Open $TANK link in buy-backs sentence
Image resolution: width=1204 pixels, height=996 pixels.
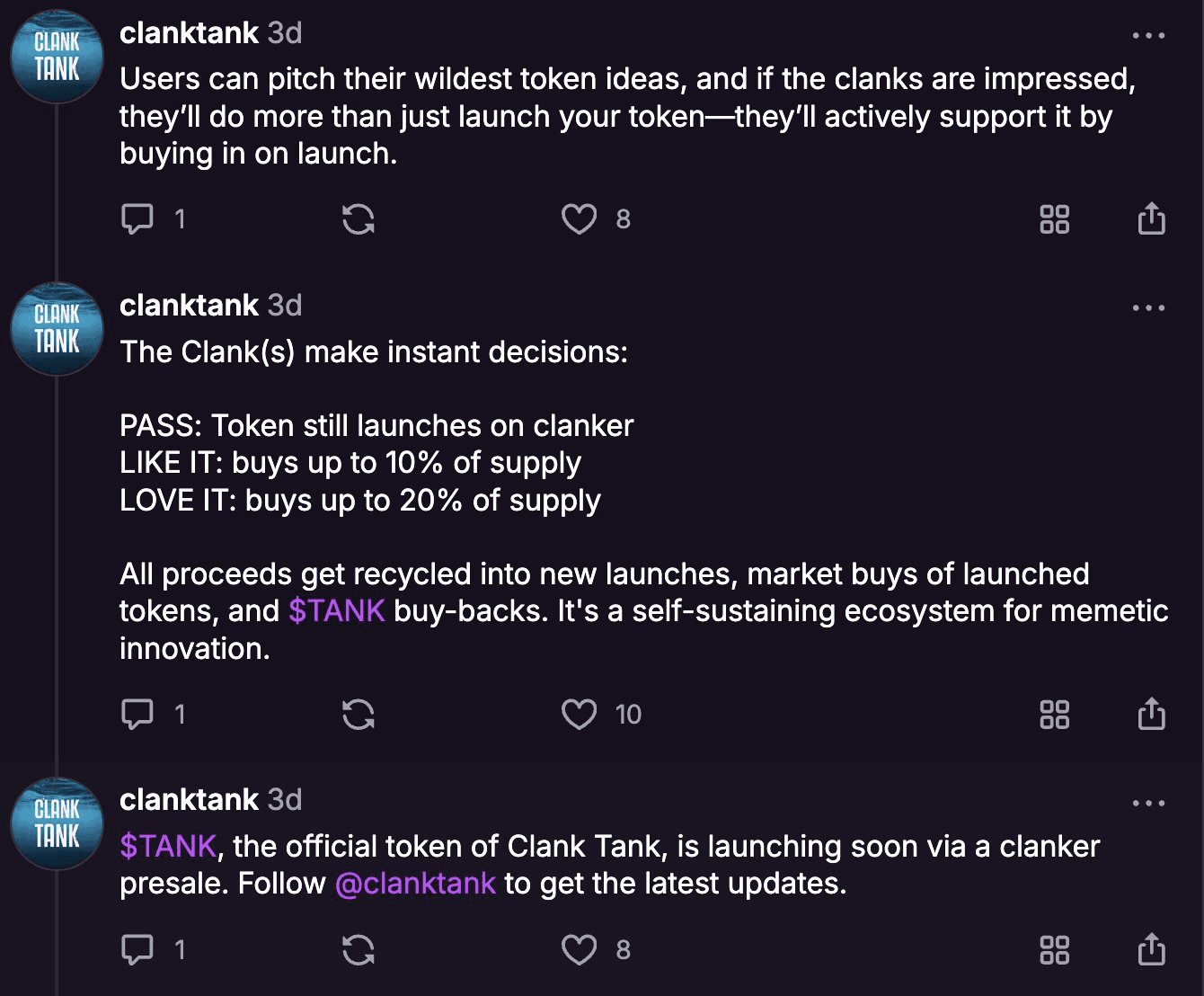click(337, 611)
